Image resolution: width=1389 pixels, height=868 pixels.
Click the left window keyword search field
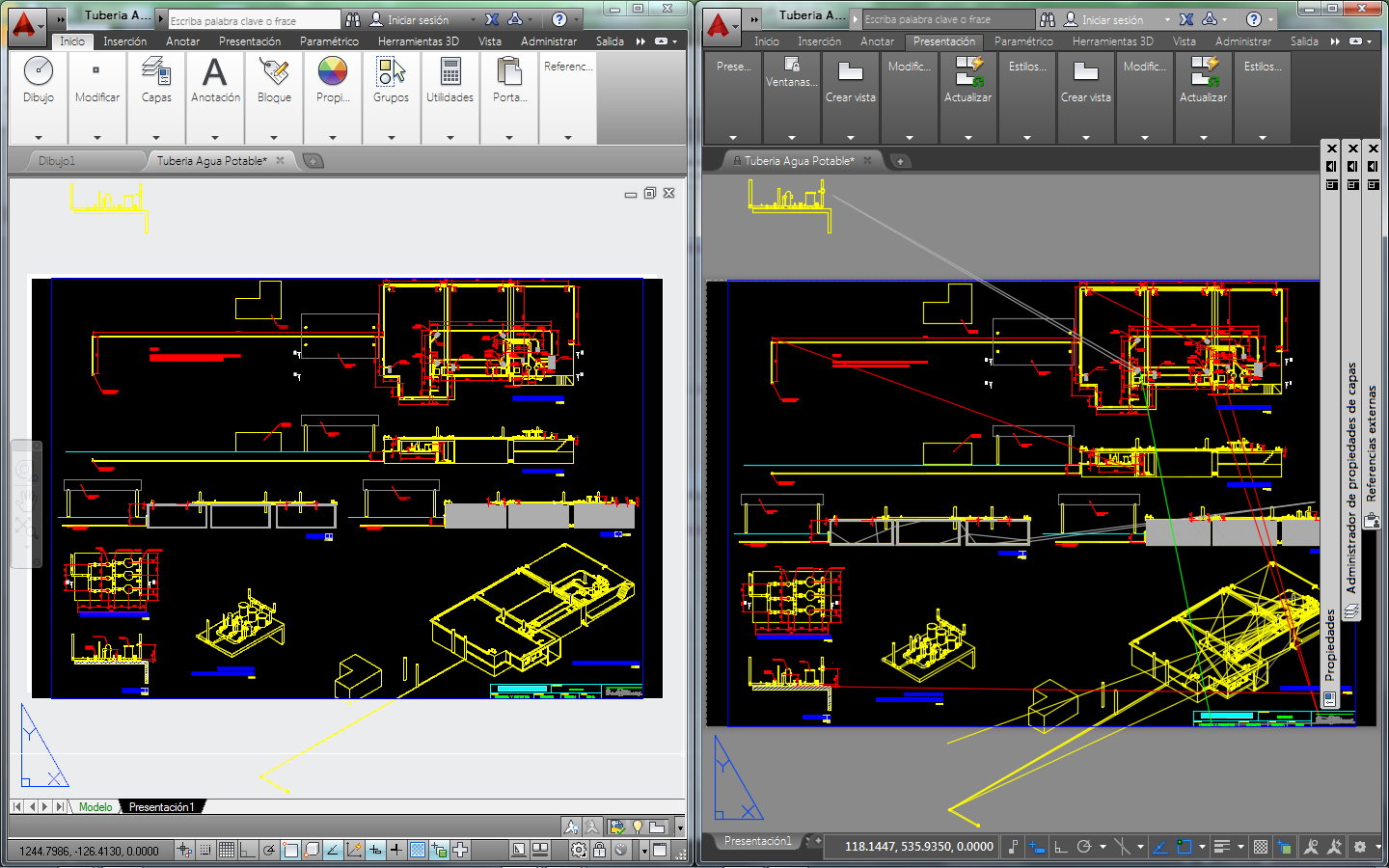pyautogui.click(x=253, y=20)
